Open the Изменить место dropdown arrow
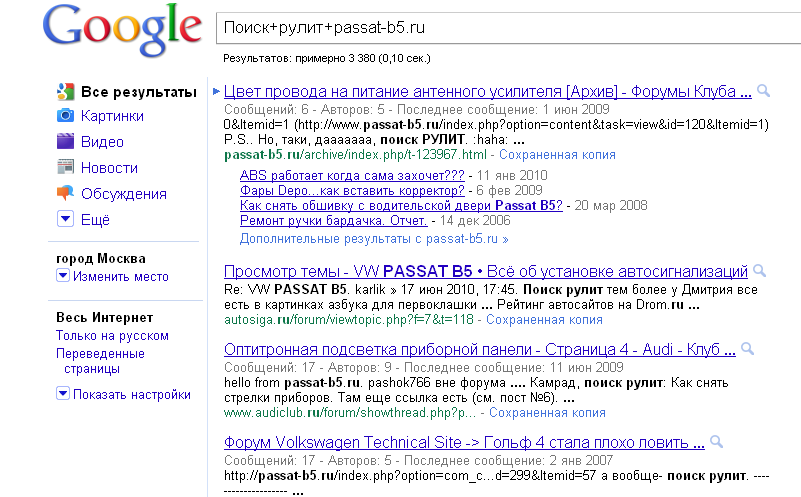 [x=63, y=276]
